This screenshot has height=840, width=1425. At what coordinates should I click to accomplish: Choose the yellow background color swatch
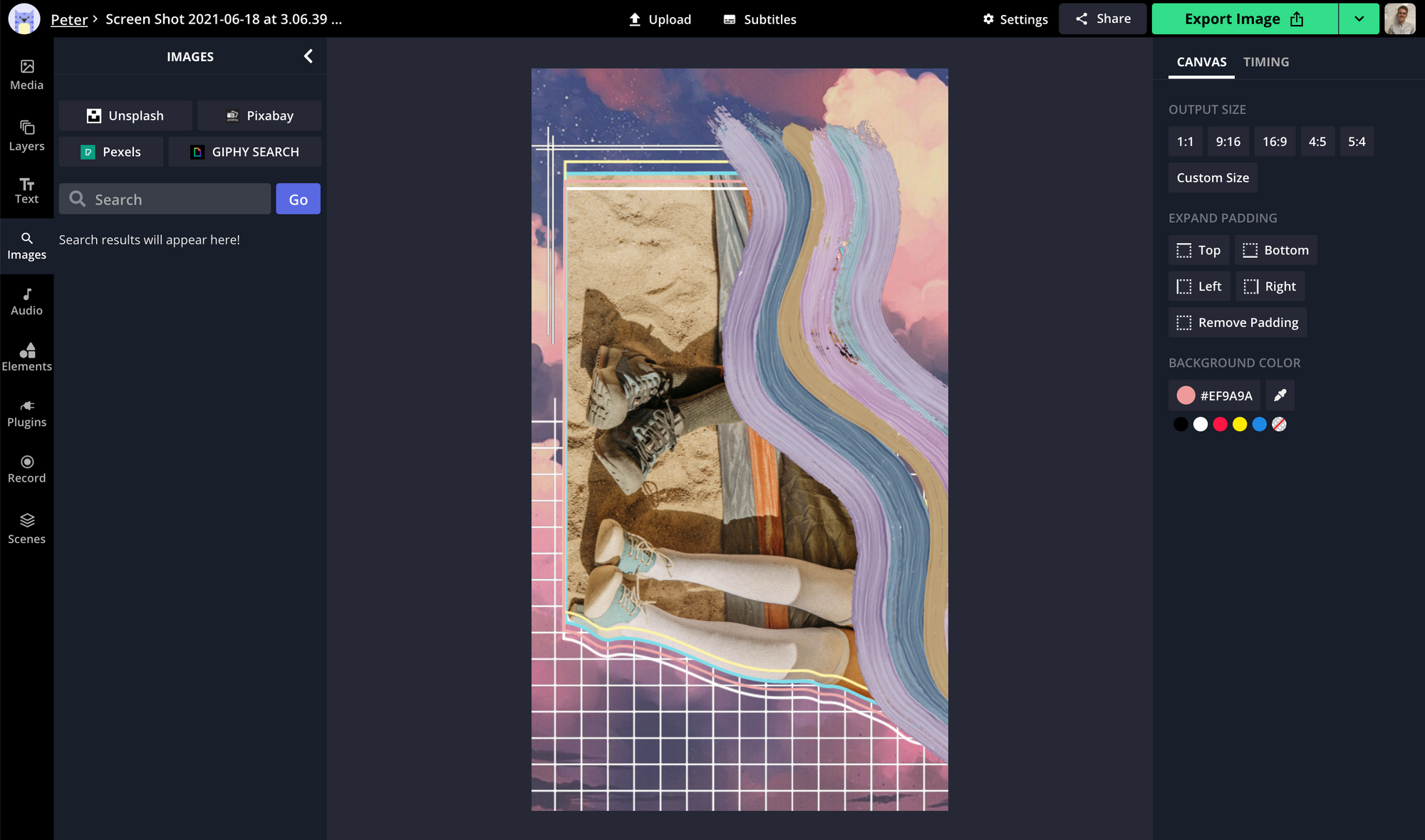pos(1240,425)
